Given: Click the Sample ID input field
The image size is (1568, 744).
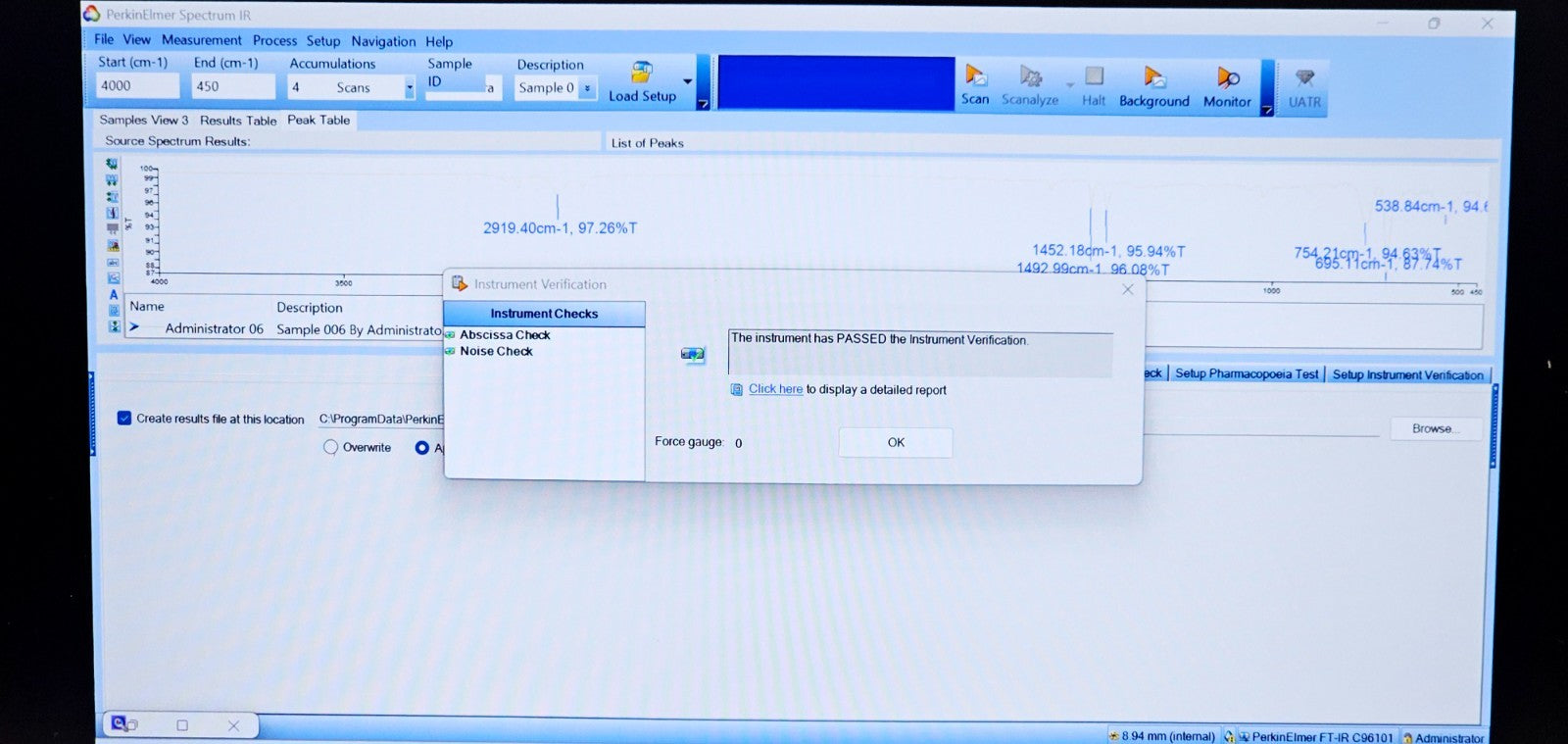Looking at the screenshot, I should click(463, 88).
